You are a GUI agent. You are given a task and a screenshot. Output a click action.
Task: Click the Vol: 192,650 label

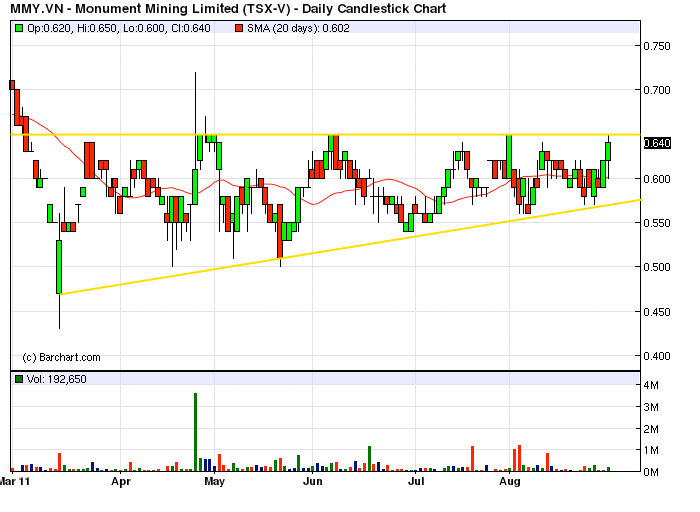[x=56, y=379]
